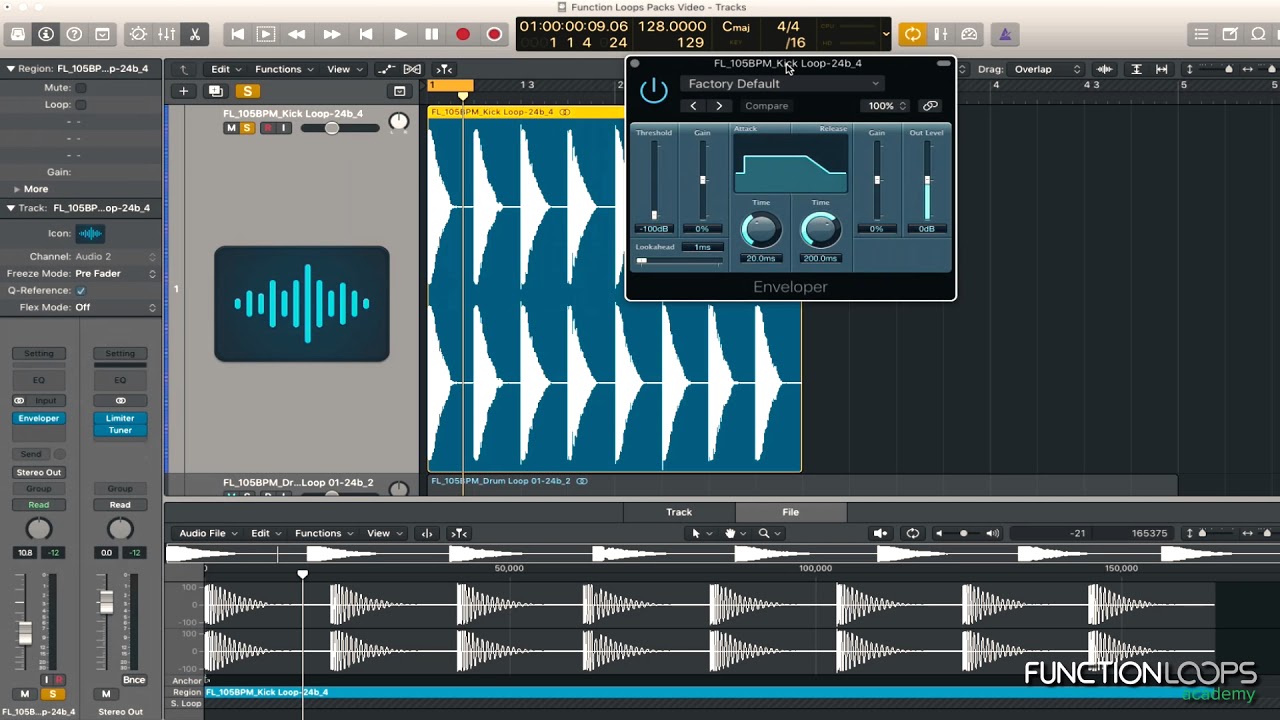The height and width of the screenshot is (720, 1280).
Task: Toggle the Q-Reference checkbox
Action: click(81, 291)
